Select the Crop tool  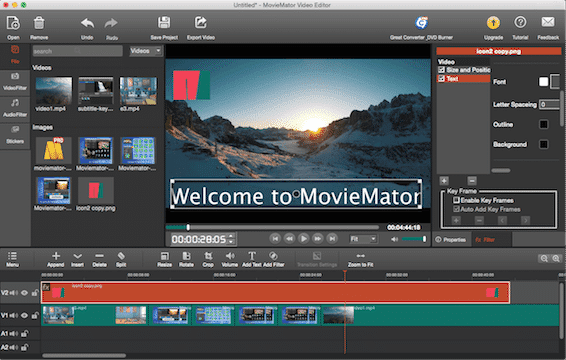(x=208, y=256)
